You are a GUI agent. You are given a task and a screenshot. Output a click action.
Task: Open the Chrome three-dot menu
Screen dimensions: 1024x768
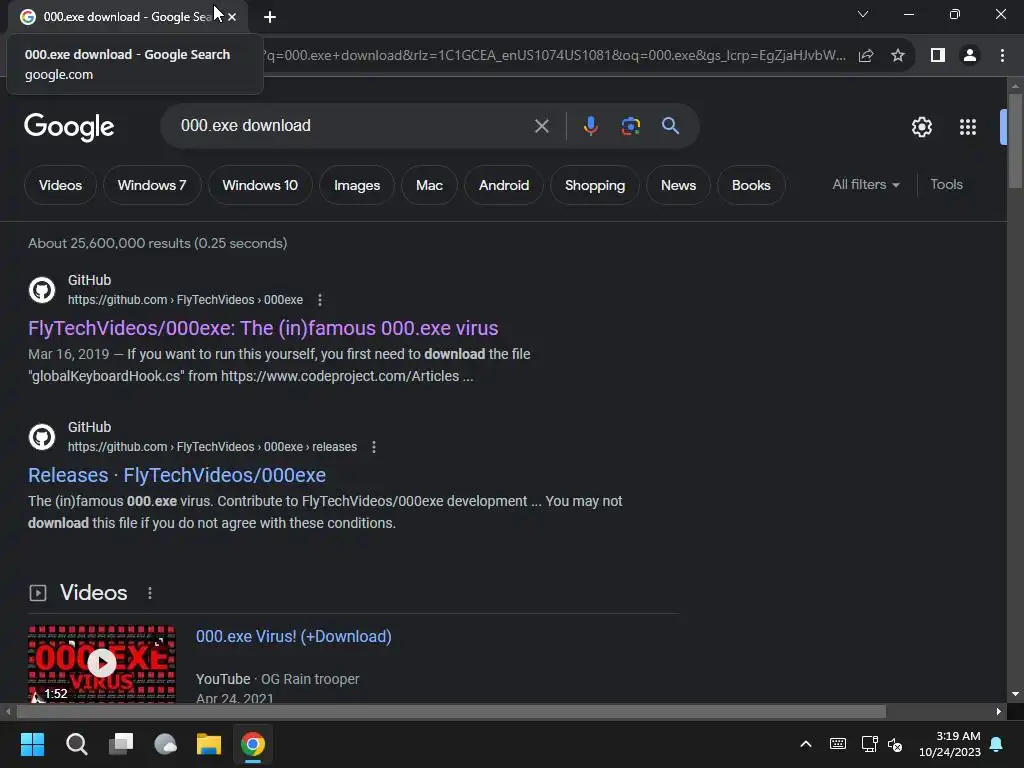pos(1002,56)
